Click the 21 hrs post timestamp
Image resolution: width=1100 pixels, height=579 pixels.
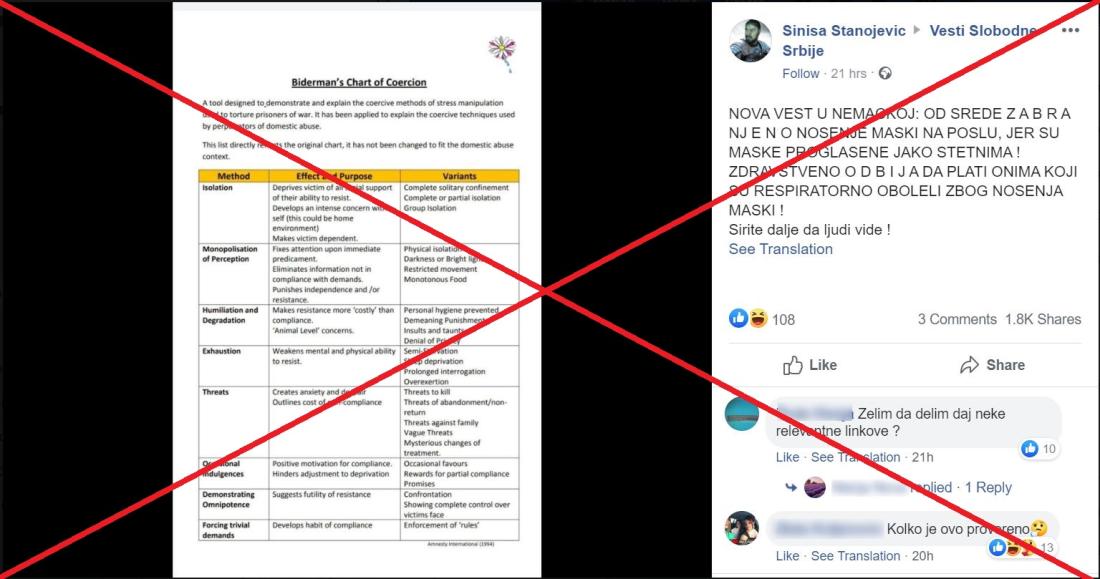848,73
